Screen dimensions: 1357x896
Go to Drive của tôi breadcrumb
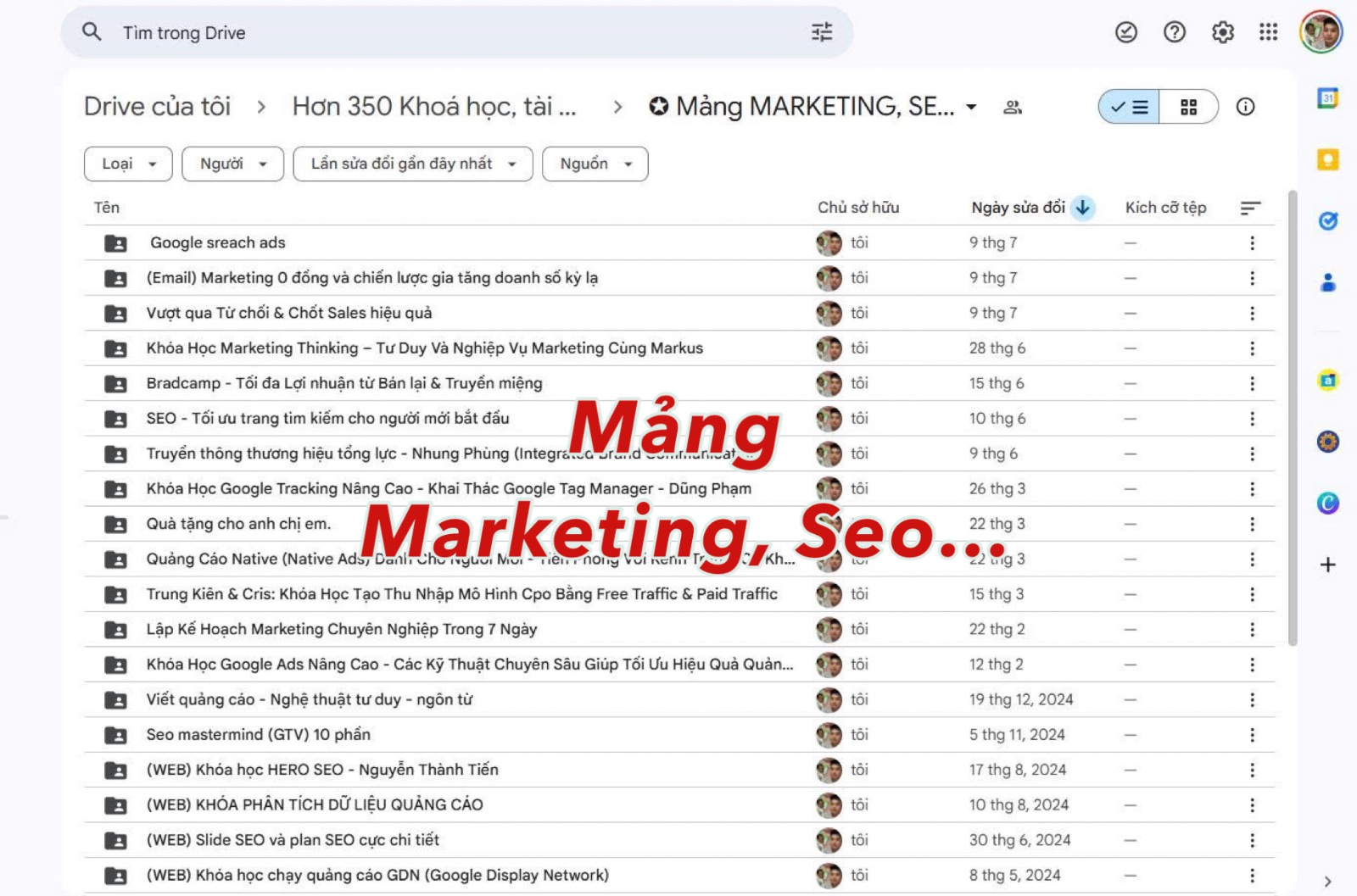tap(157, 107)
